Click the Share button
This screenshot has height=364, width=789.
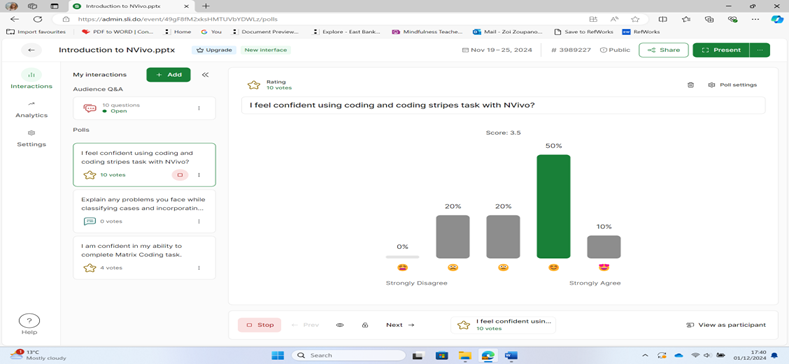[x=664, y=50]
